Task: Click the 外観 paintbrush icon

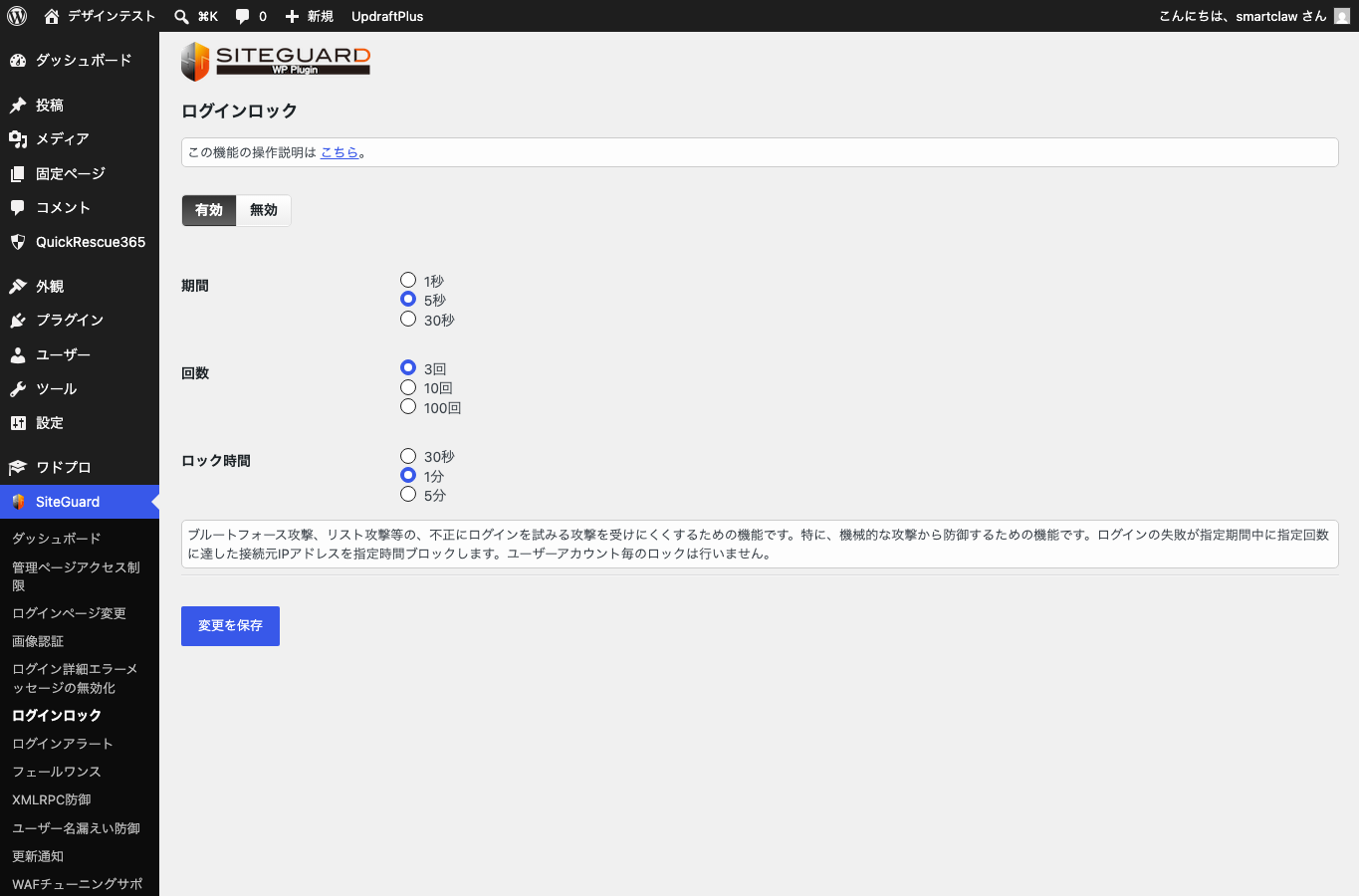Action: [x=18, y=286]
